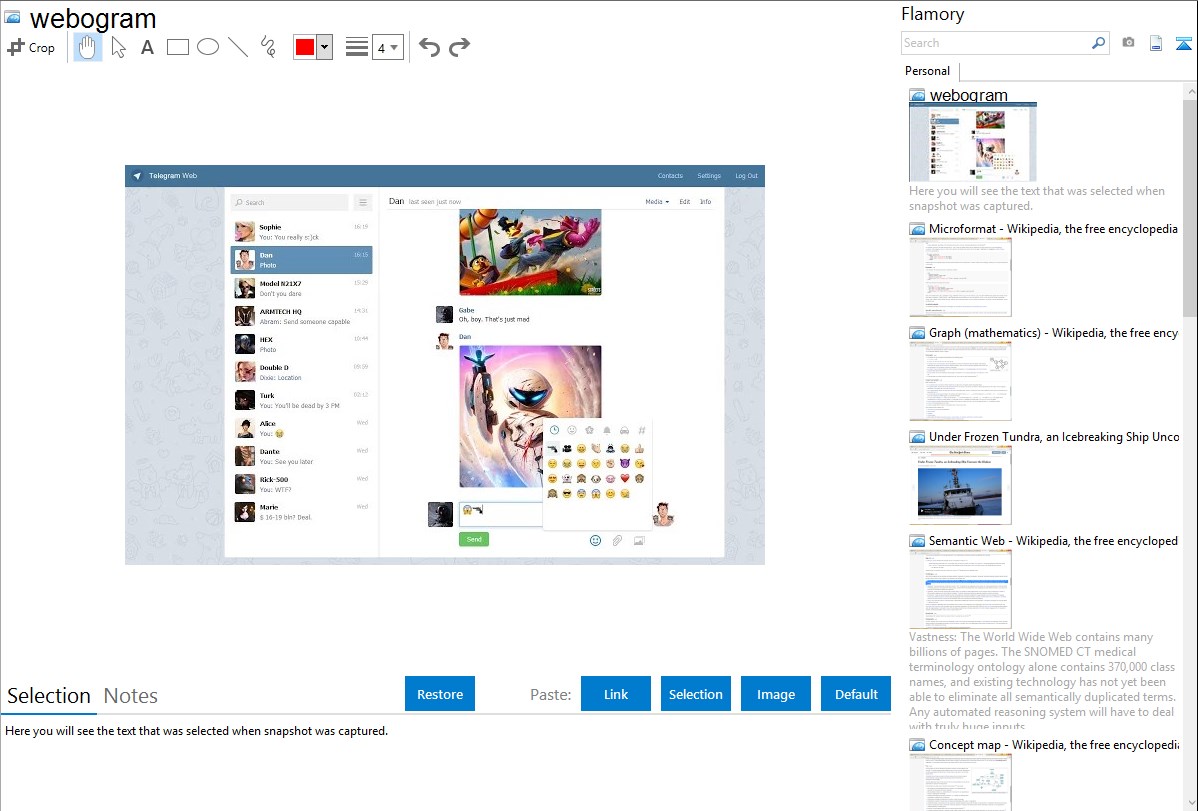Image resolution: width=1198 pixels, height=811 pixels.
Task: Click the snapshot icon beside Graph (mathematics)
Action: click(x=917, y=333)
